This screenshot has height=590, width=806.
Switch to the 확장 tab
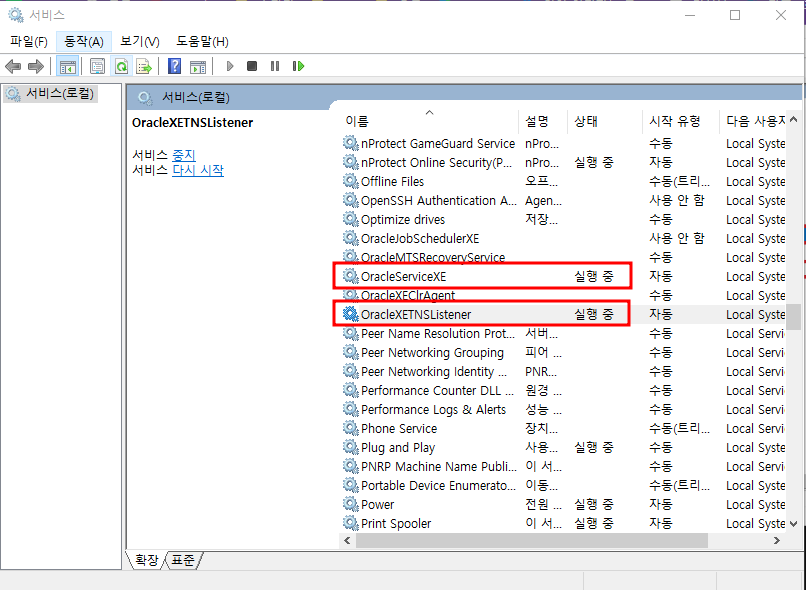tap(146, 560)
